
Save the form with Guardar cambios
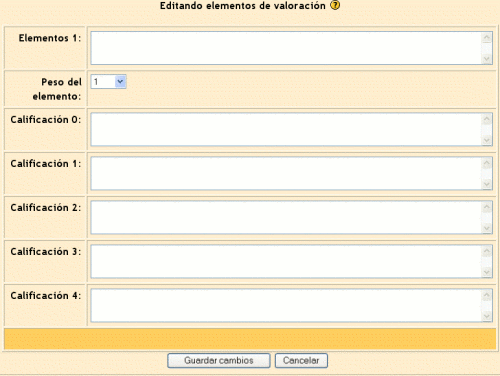pos(219,361)
